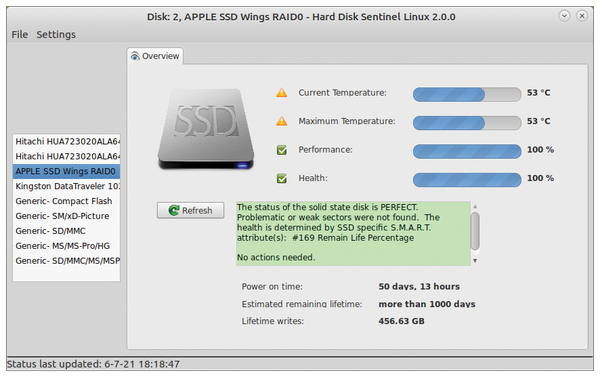The height and width of the screenshot is (377, 600).
Task: Select Generic- SD/MMC/MS/MSP entry
Action: coord(67,261)
